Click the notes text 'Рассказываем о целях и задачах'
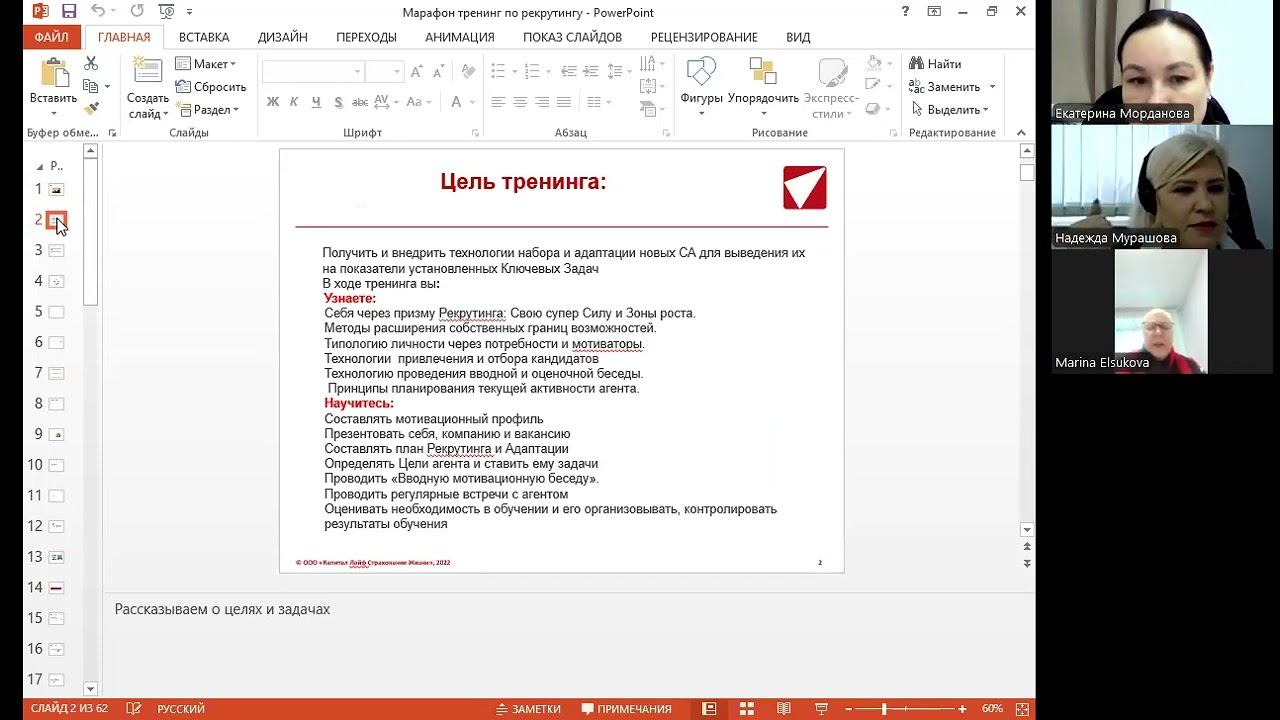1280x720 pixels. click(222, 609)
